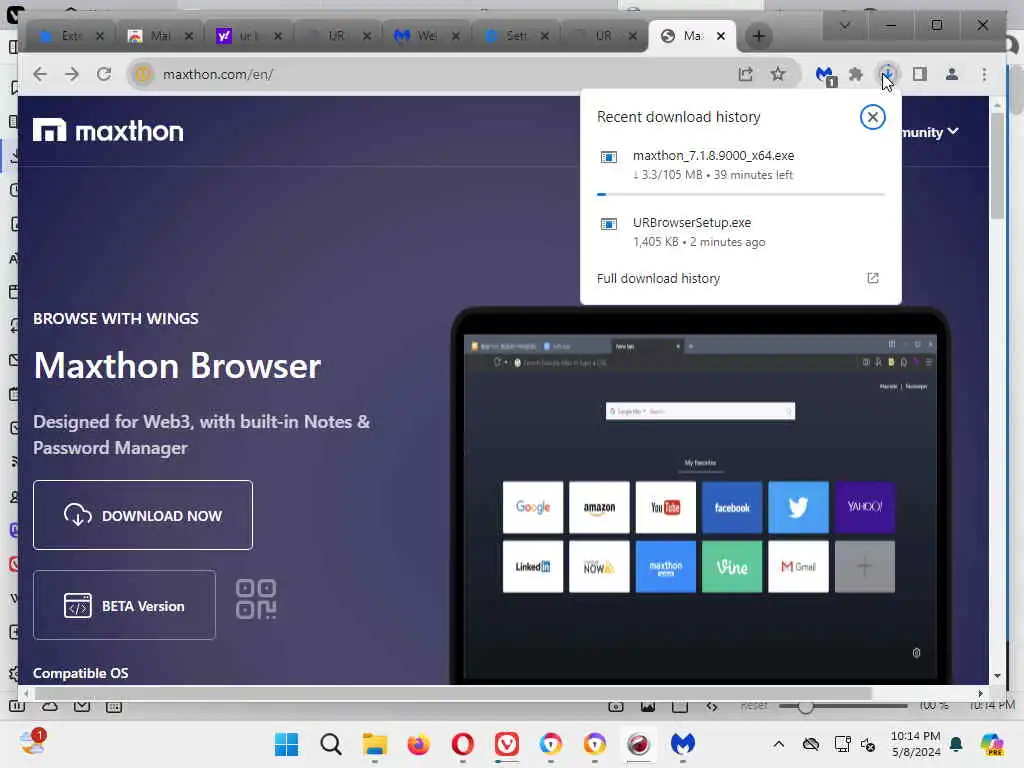This screenshot has width=1024, height=768.
Task: Open URBrowserSetup.exe download entry
Action: pos(741,232)
